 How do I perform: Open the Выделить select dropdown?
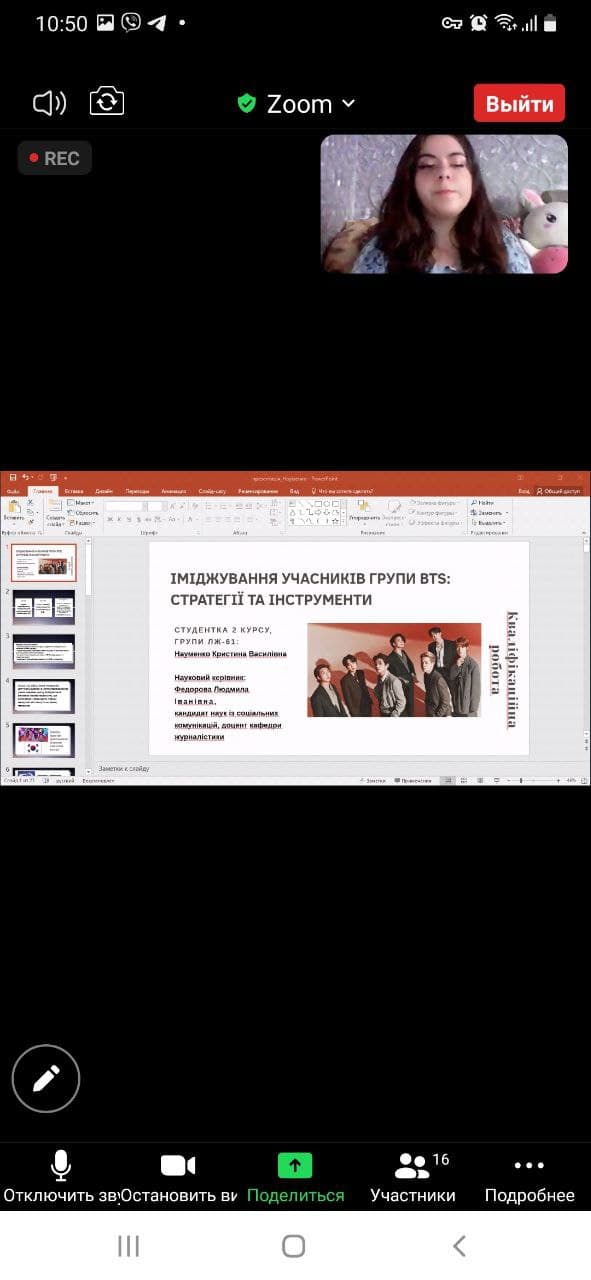[489, 522]
